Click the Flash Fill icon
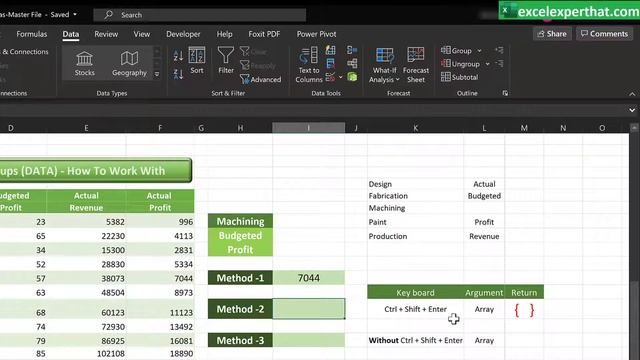The width and height of the screenshot is (640, 360). 331,50
